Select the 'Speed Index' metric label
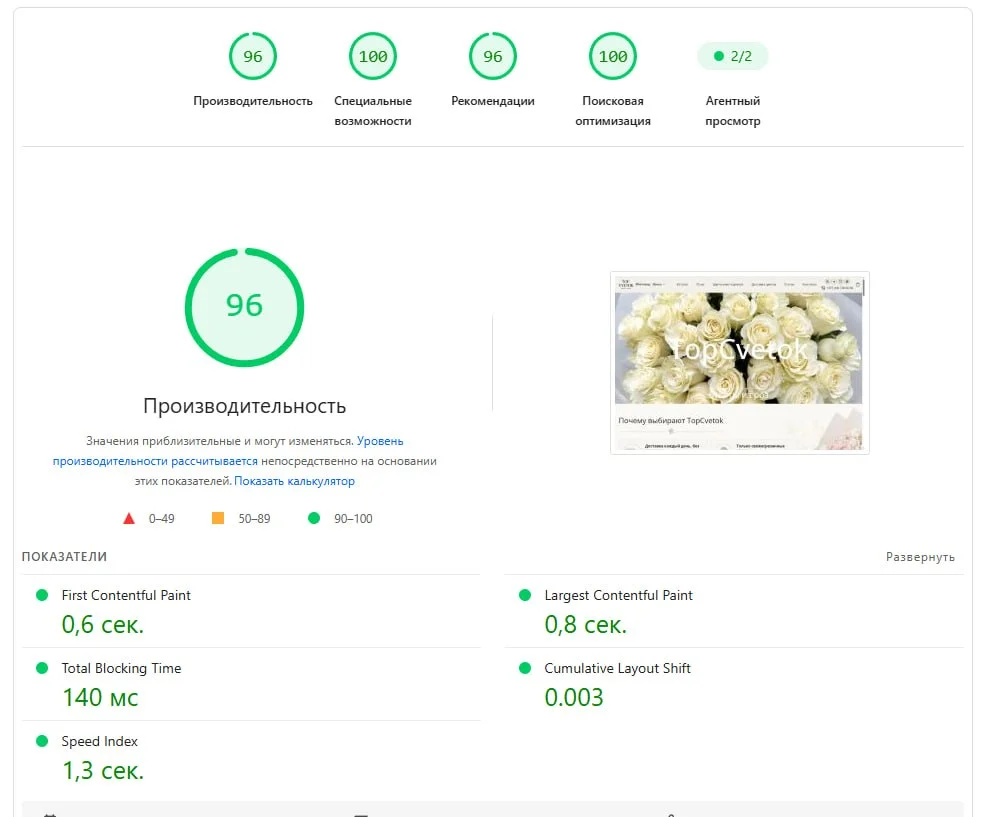986x817 pixels. [99, 741]
